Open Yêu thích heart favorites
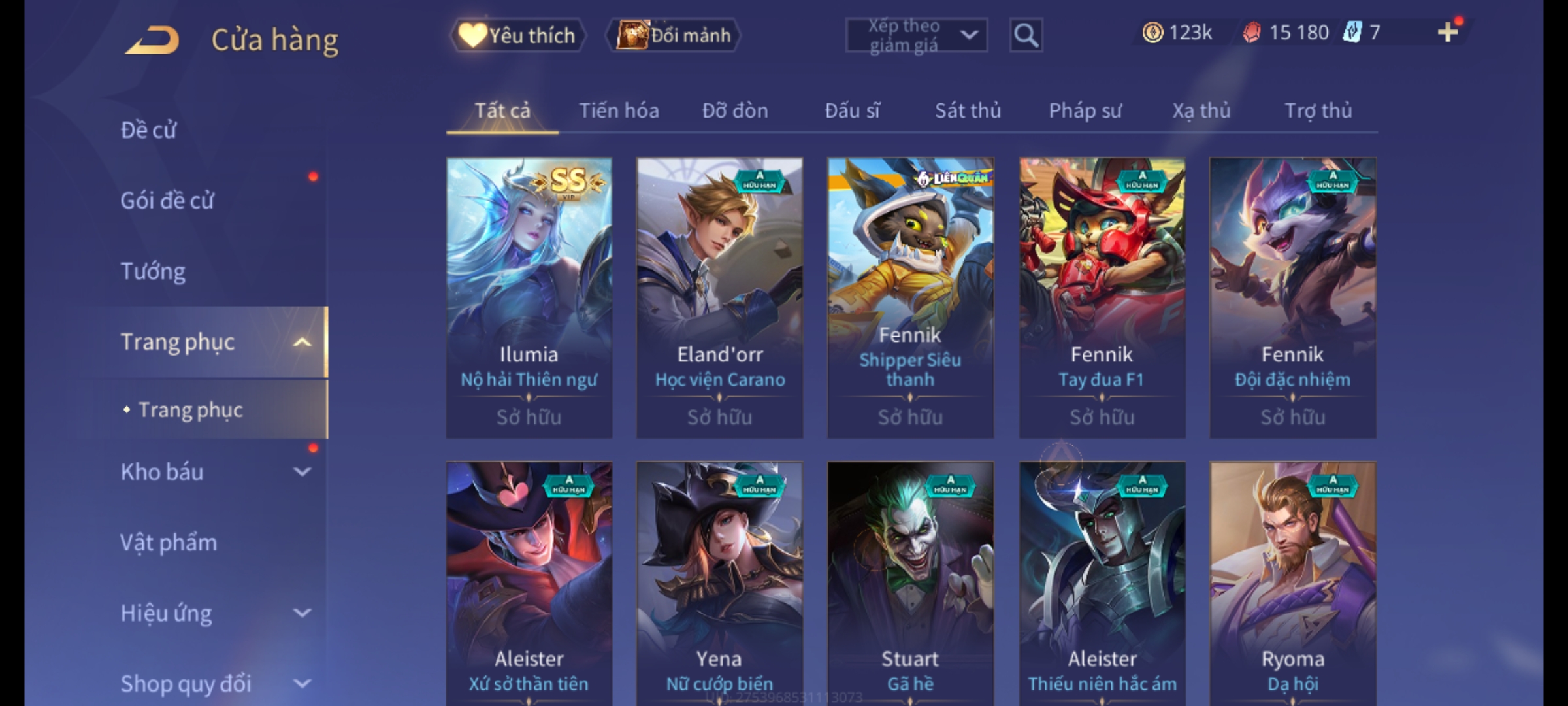Screen dimensions: 1568x706 (517, 35)
